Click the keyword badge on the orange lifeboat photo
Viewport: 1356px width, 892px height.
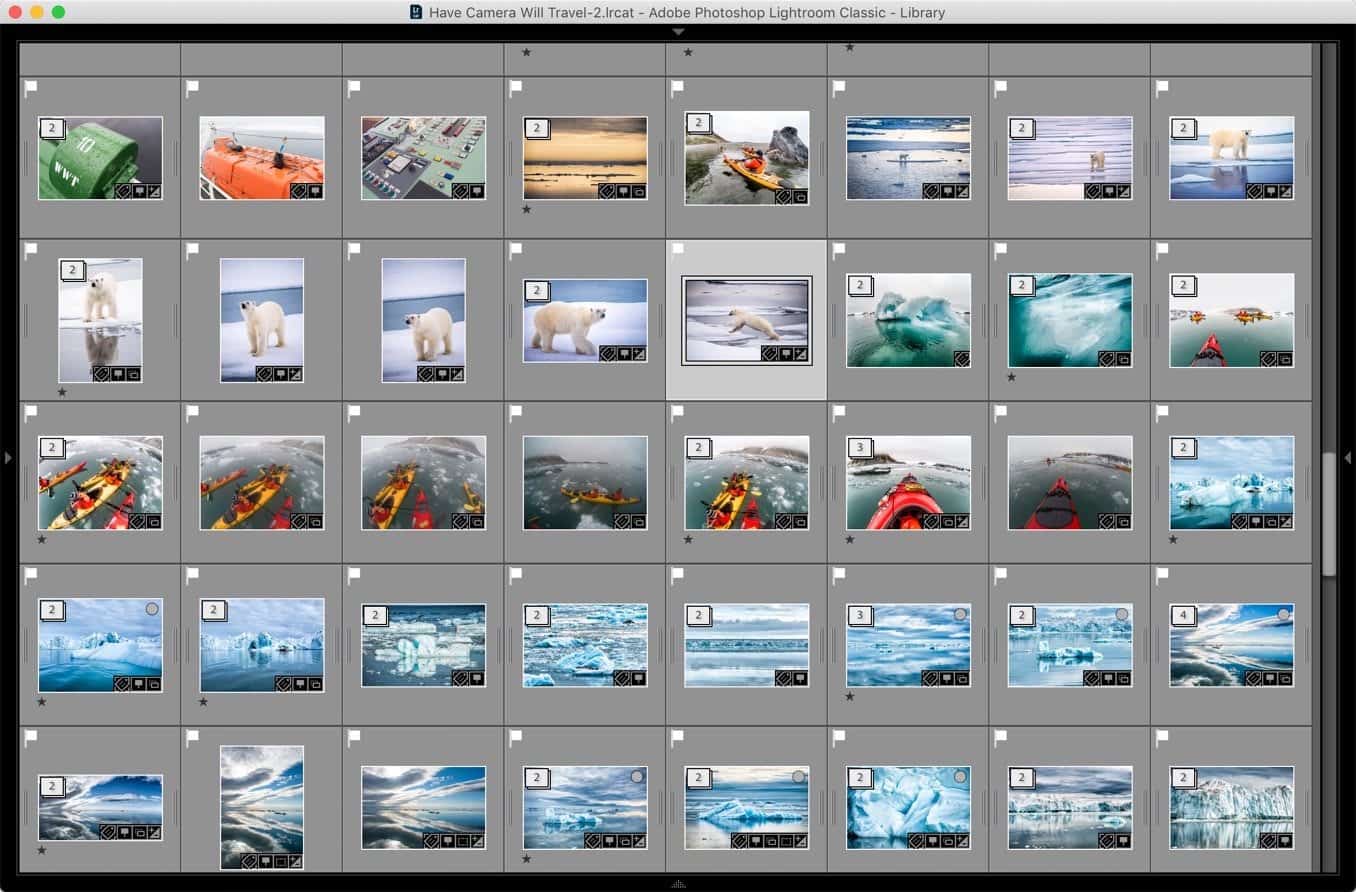299,191
